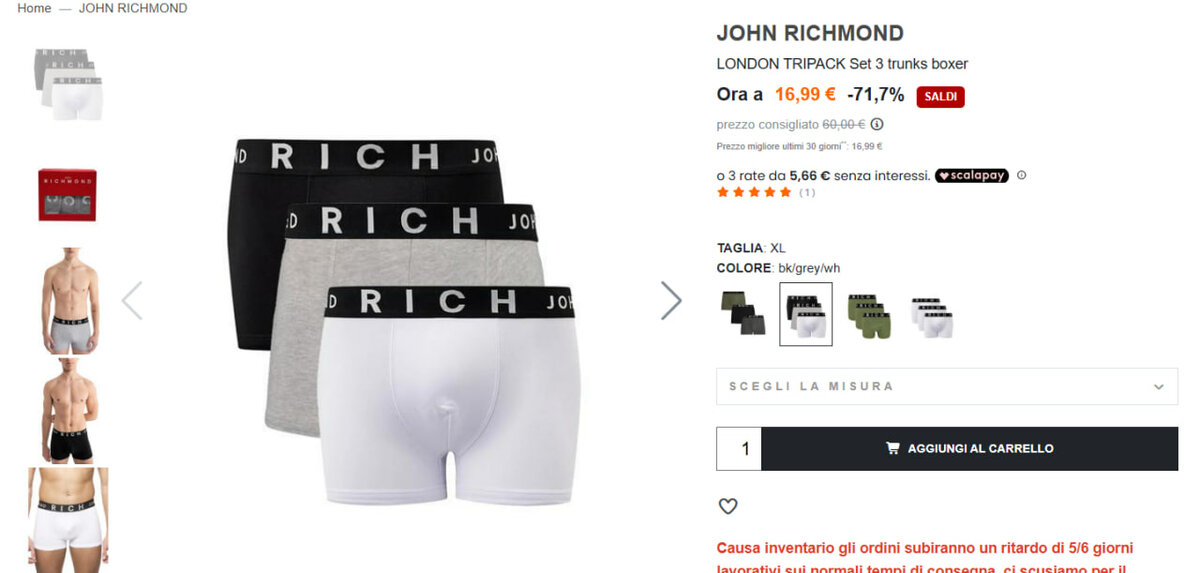1200x573 pixels.
Task: Click the chevron in the size selector
Action: click(x=1158, y=387)
